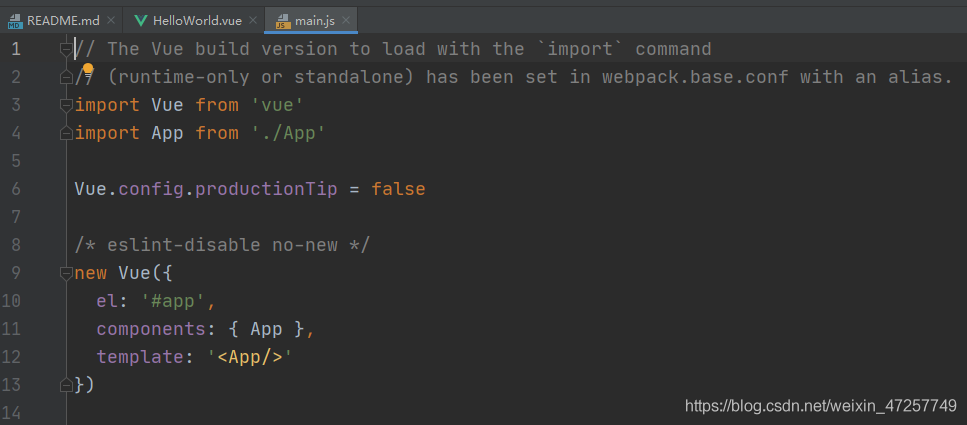Collapse the new Vue block on line 9
Screen dimensions: 967x425
(x=66, y=273)
